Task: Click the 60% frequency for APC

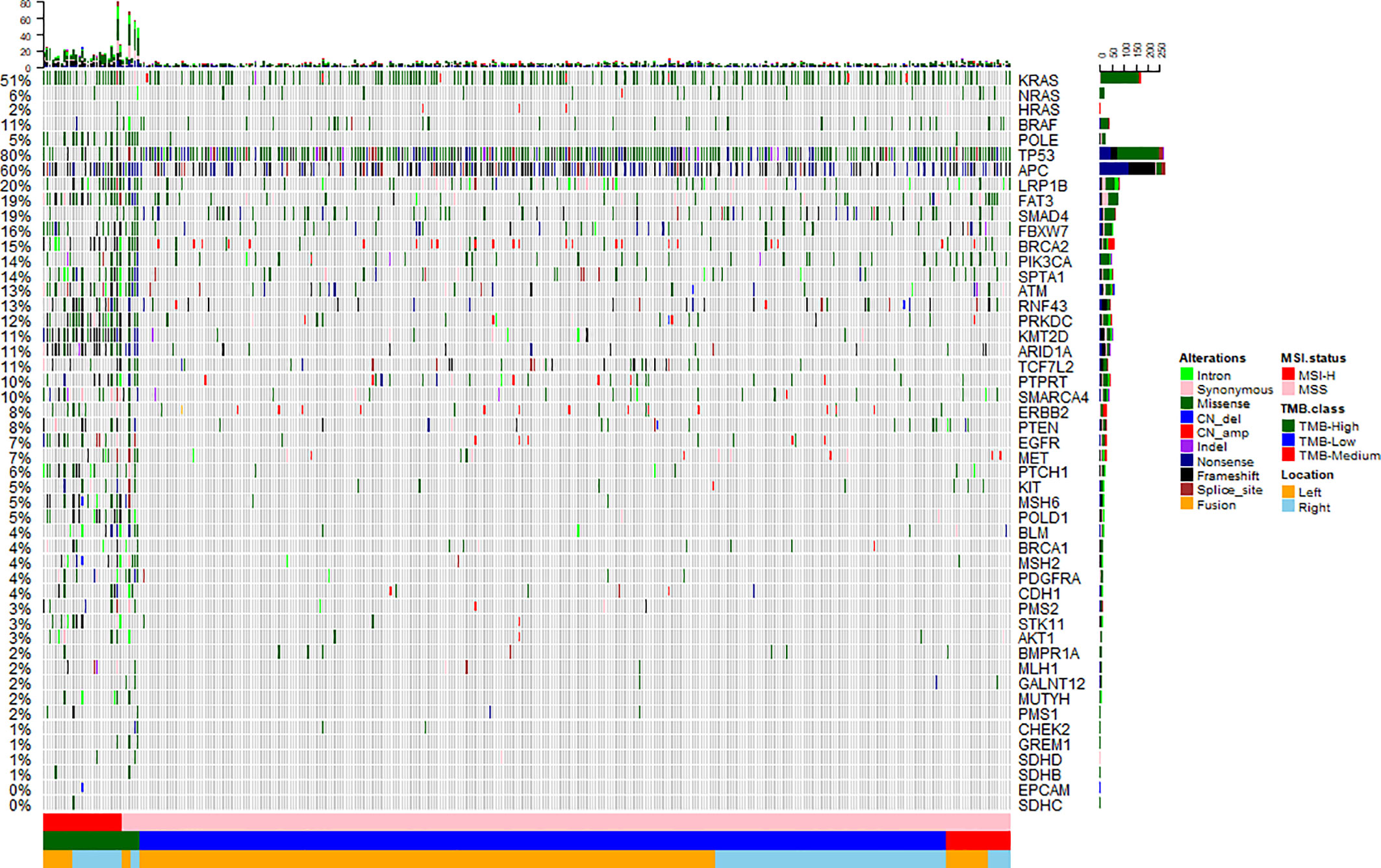Action: [16, 171]
